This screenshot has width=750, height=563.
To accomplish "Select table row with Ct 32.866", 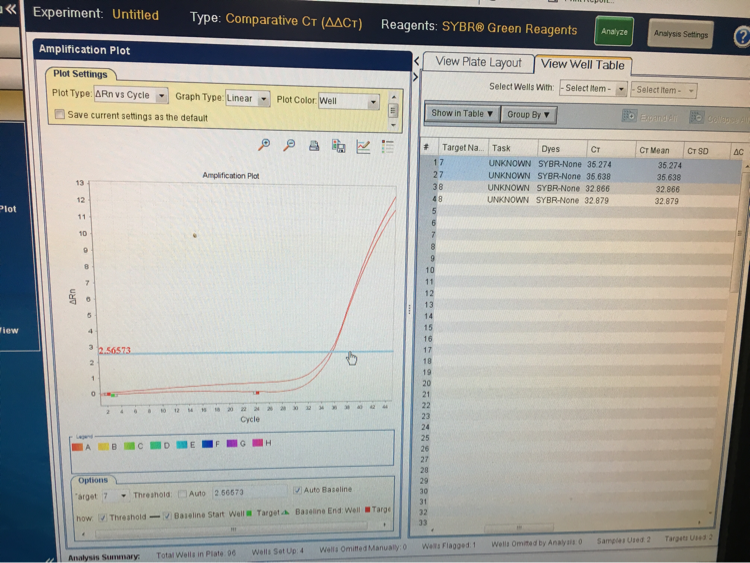I will (x=582, y=188).
